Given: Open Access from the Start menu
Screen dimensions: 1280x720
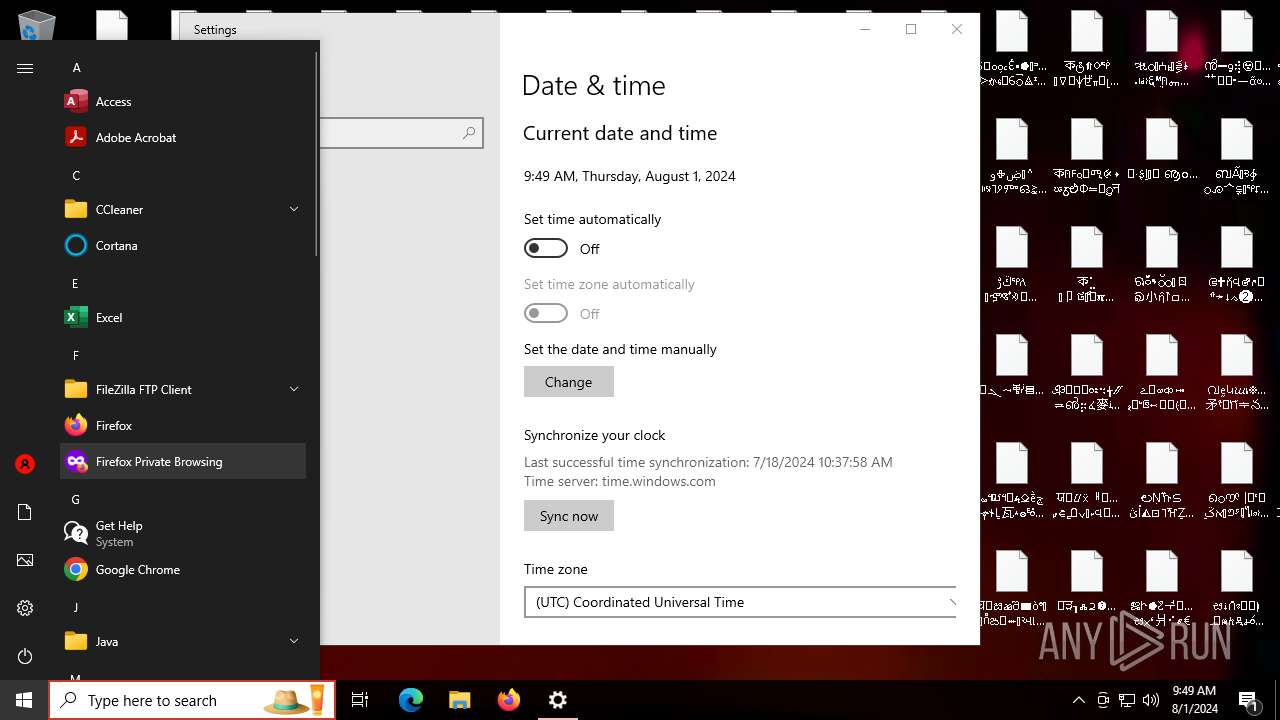Looking at the screenshot, I should 183,101.
